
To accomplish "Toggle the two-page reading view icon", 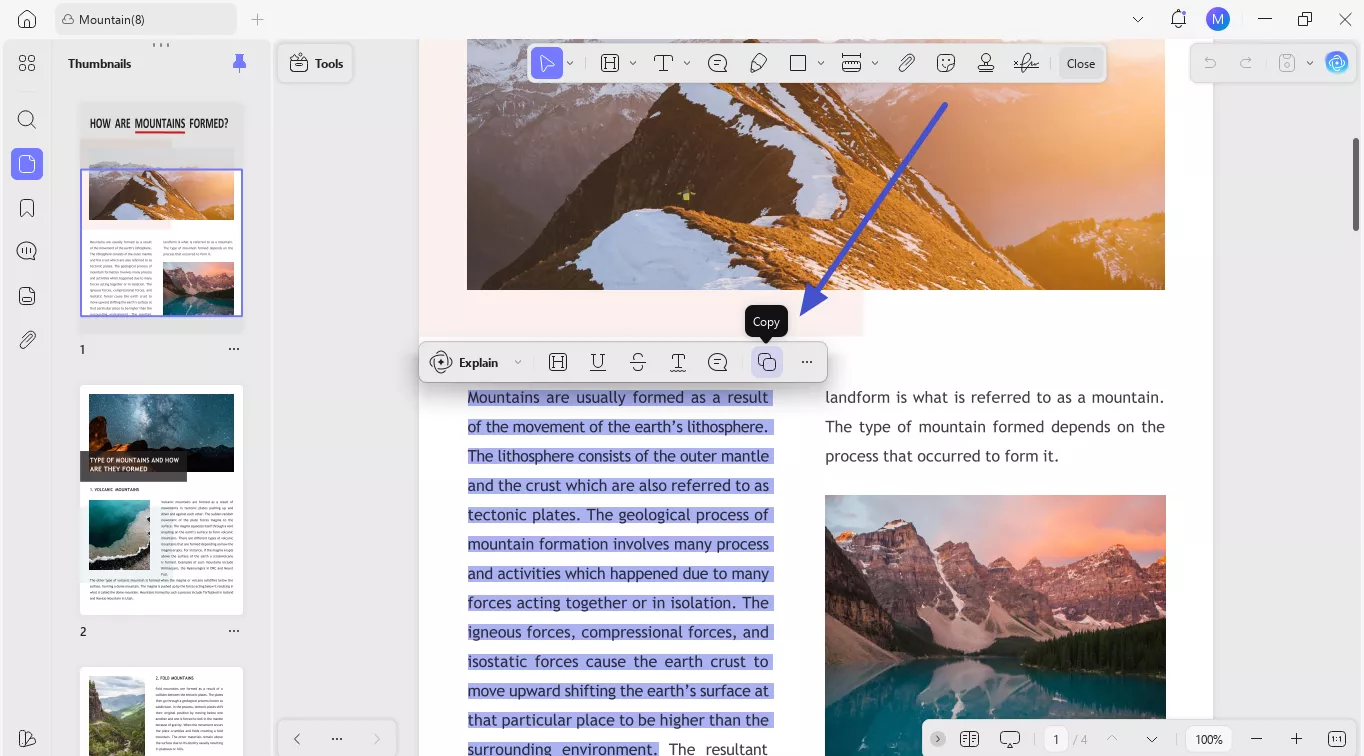I will 969,739.
